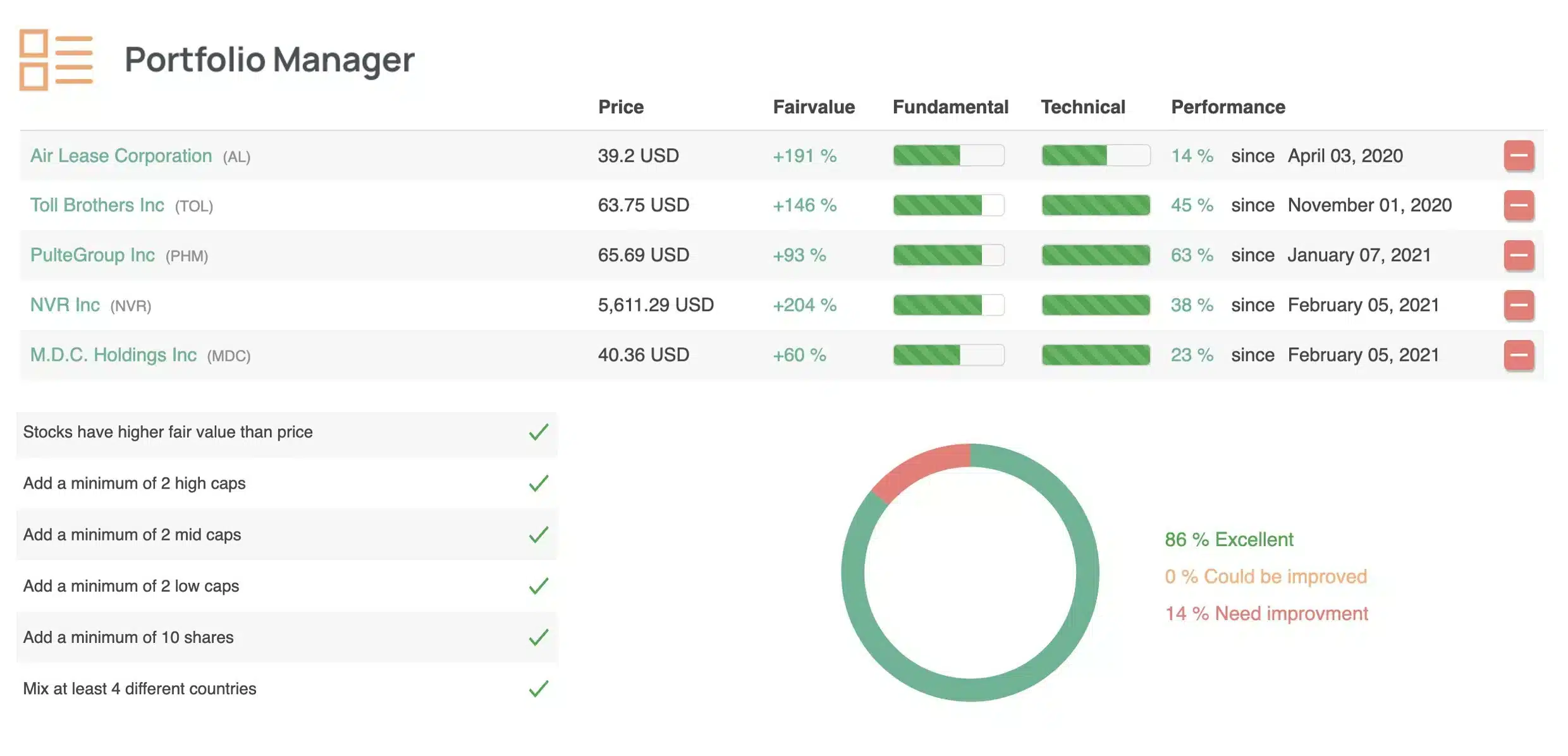Remove Air Lease Corporation using its minus icon

(x=1520, y=155)
